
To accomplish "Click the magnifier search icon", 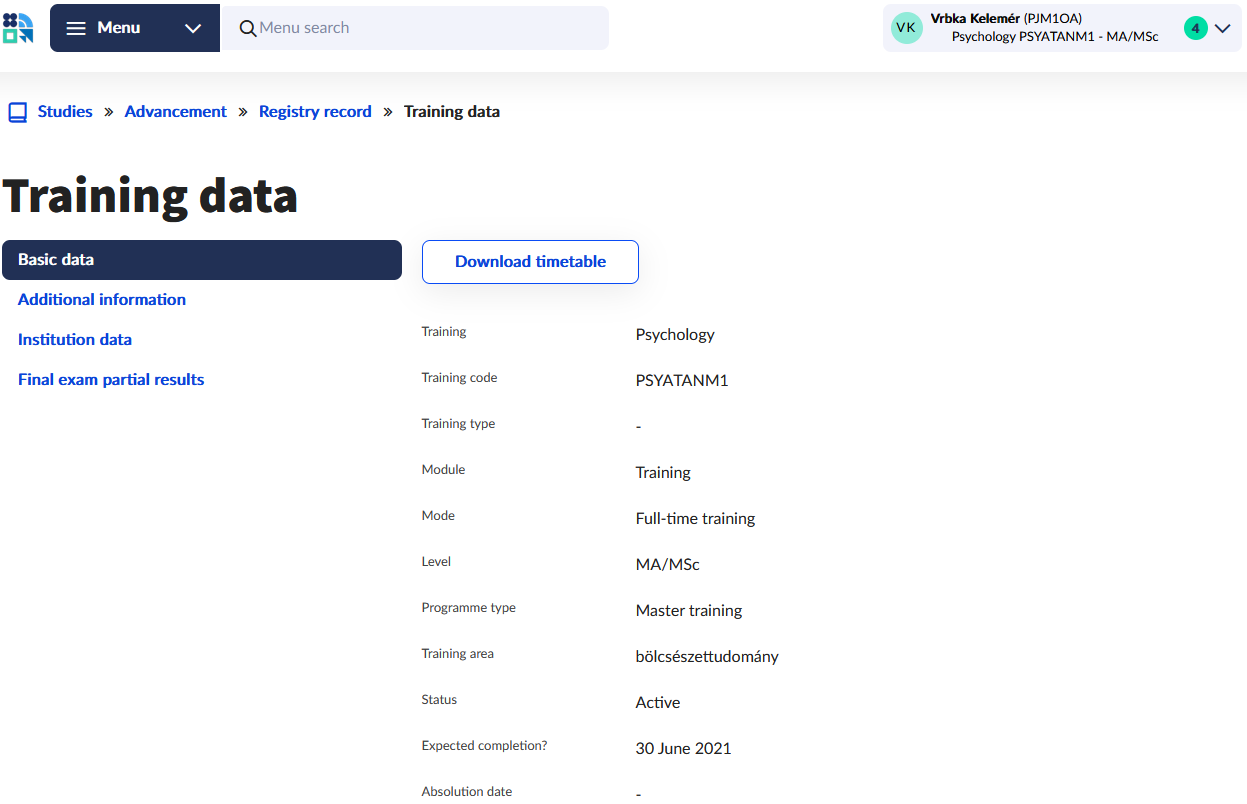I will 248,28.
